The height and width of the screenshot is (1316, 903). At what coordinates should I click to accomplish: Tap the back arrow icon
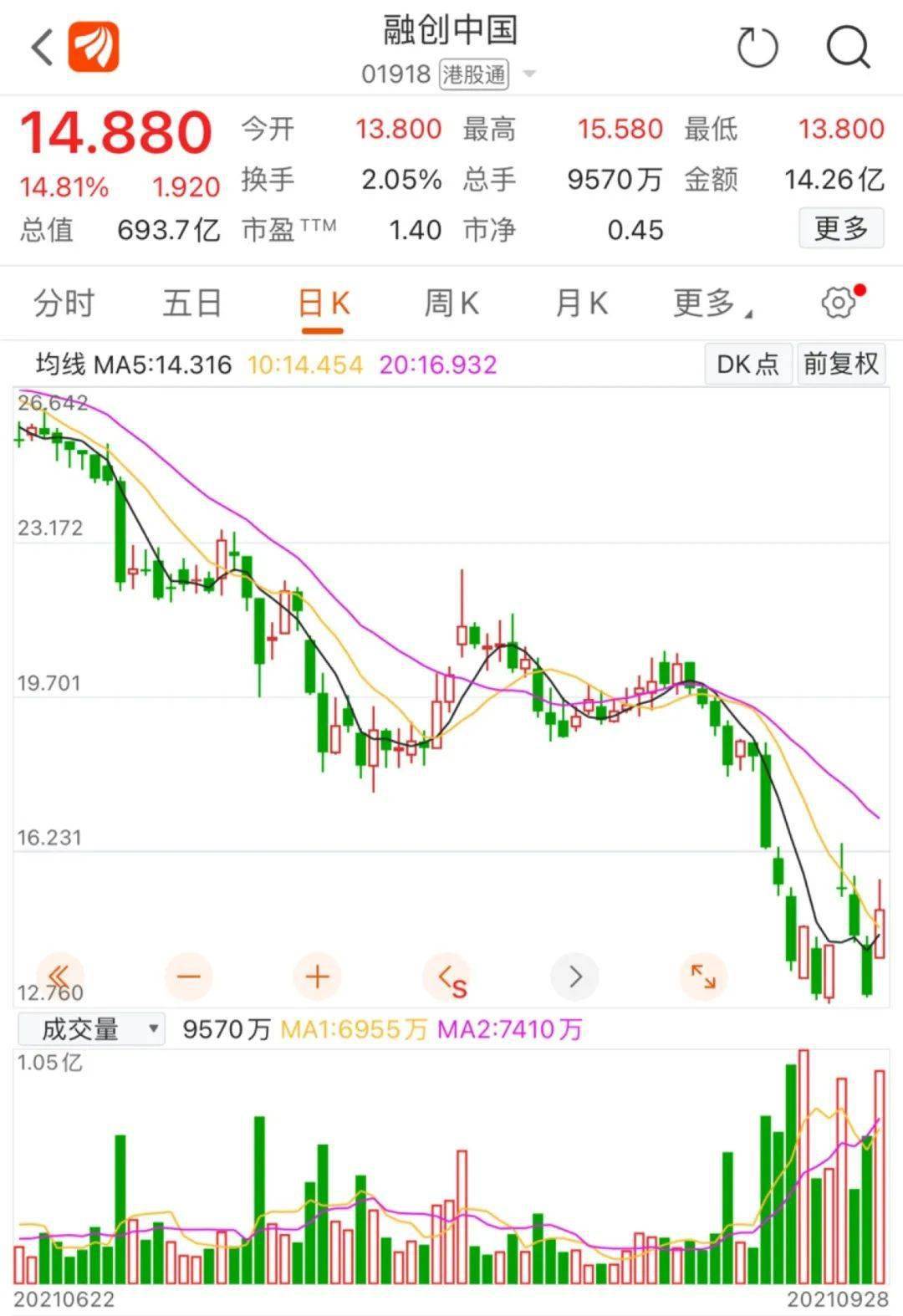[x=43, y=48]
